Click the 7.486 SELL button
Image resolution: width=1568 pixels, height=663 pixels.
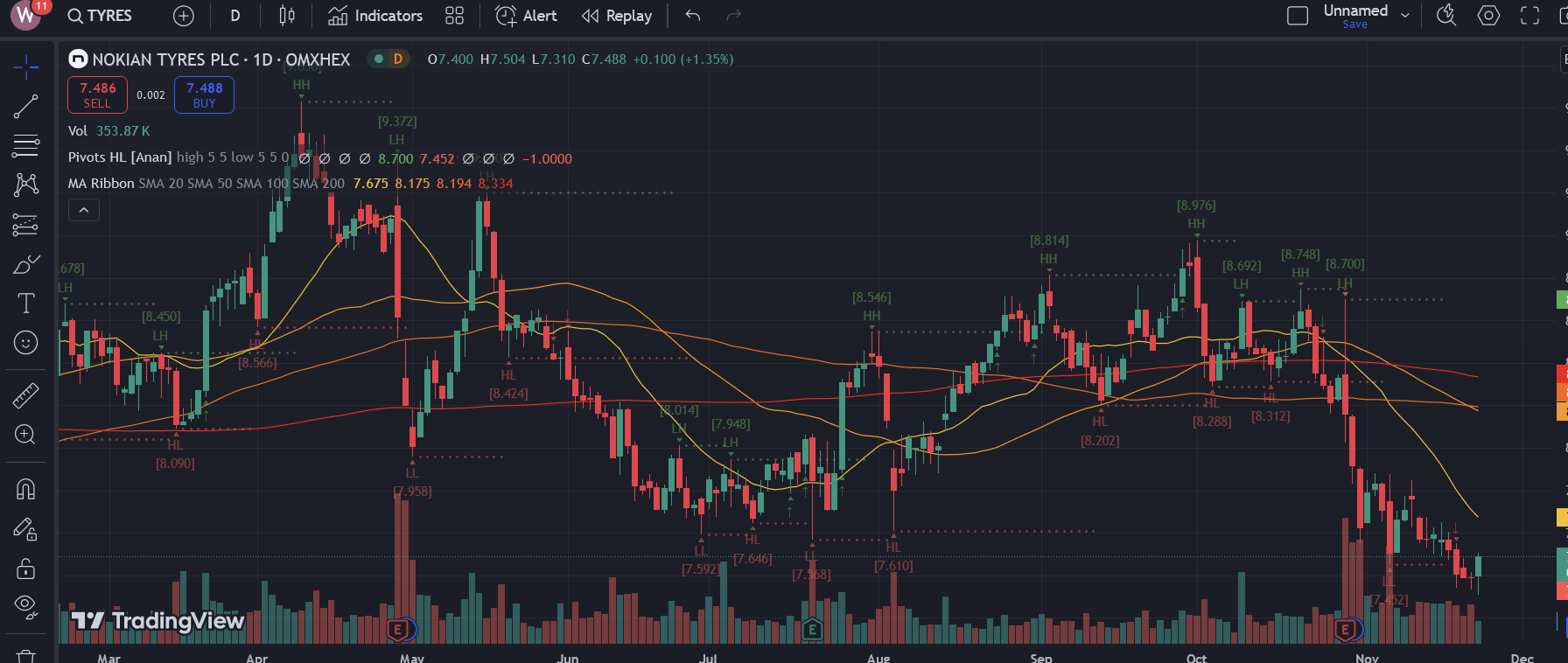pyautogui.click(x=97, y=94)
